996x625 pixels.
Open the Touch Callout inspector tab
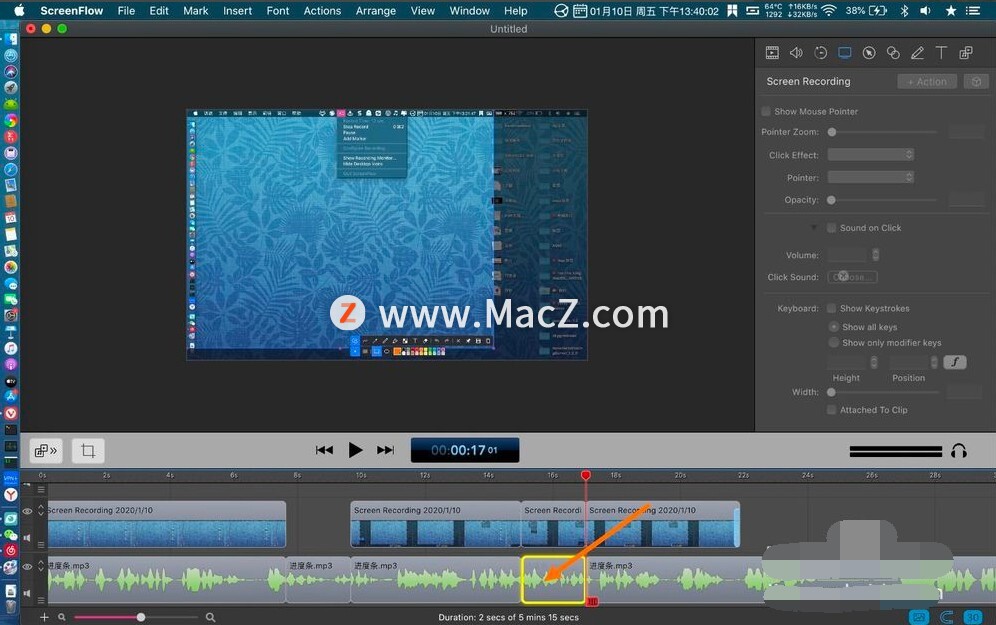click(892, 53)
